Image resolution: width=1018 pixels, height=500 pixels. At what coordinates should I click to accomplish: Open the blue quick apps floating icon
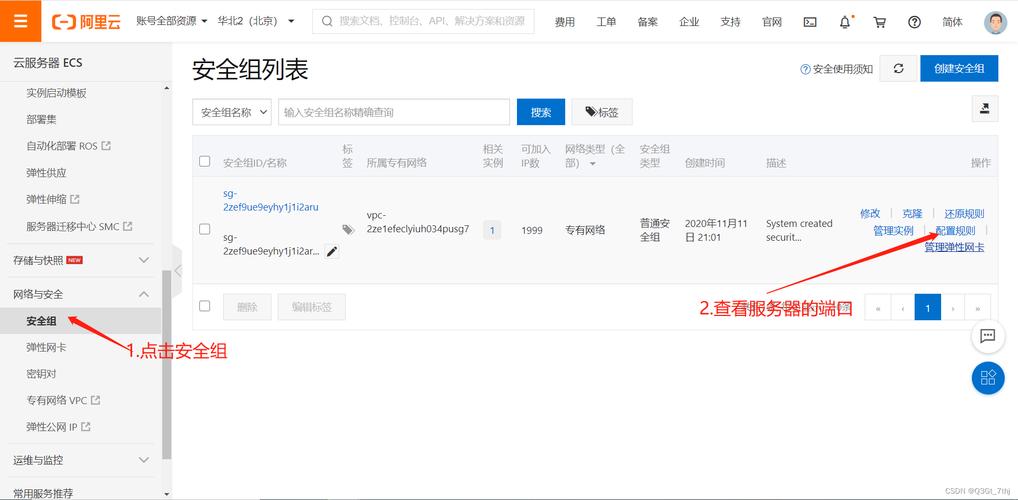(987, 378)
